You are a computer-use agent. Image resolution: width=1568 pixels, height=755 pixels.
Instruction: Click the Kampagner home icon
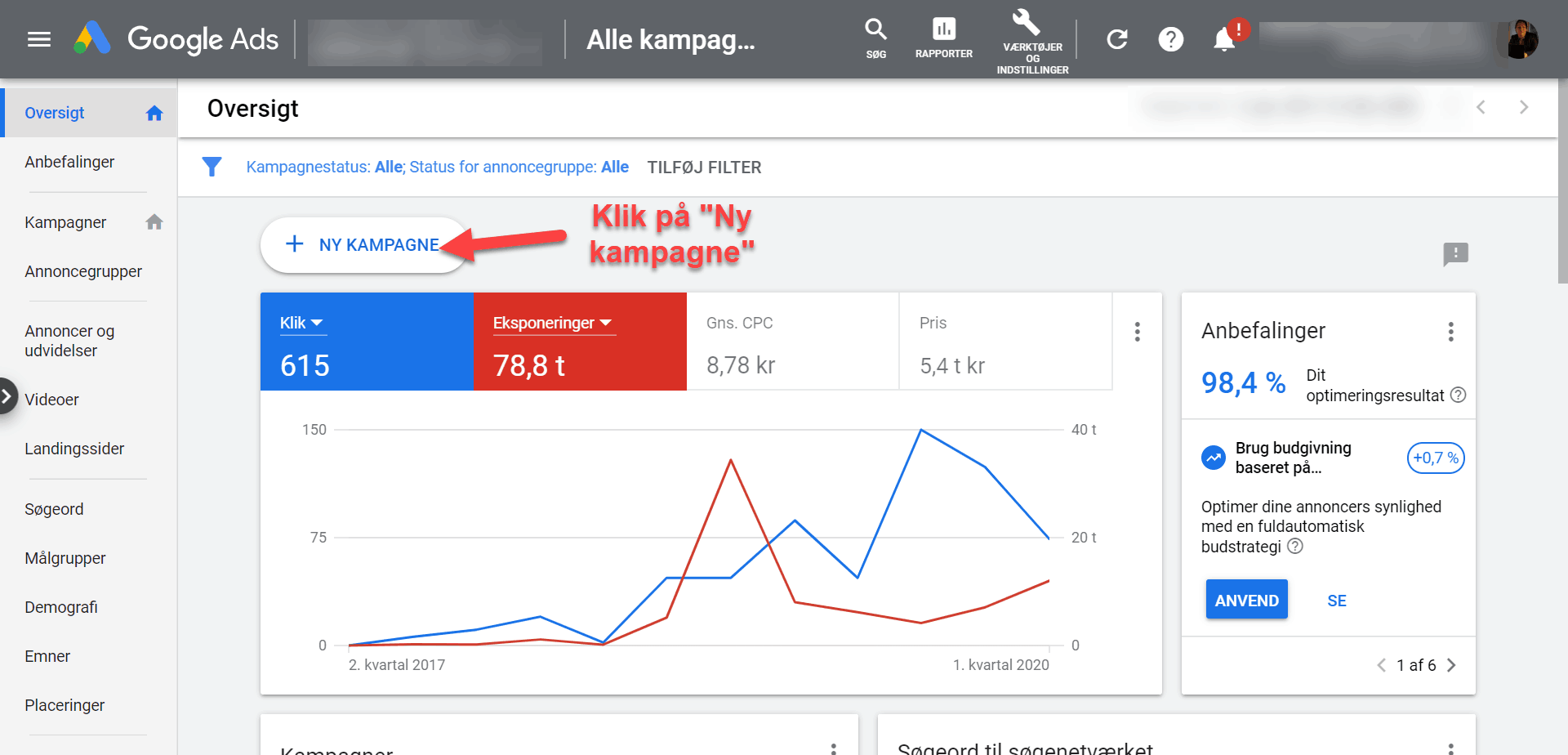pos(154,222)
